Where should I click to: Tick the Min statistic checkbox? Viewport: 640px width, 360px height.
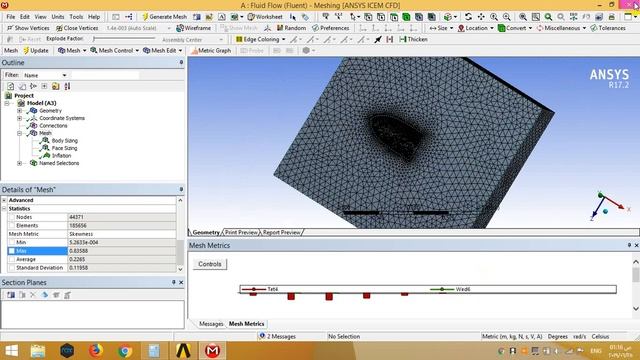click(12, 242)
